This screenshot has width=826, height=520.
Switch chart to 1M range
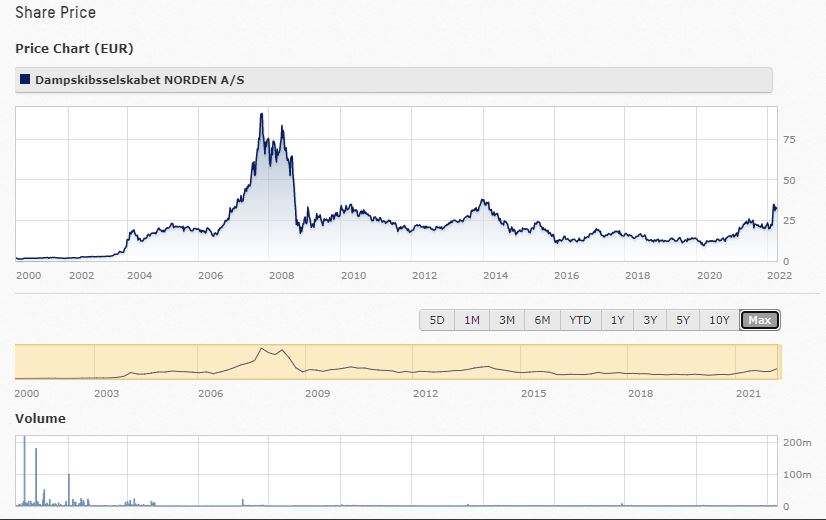(x=471, y=320)
